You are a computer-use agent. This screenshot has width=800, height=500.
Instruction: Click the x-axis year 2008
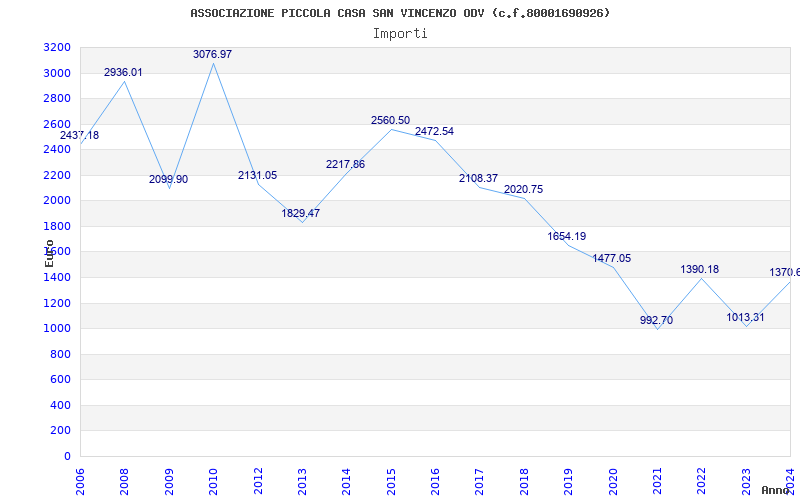click(x=124, y=481)
